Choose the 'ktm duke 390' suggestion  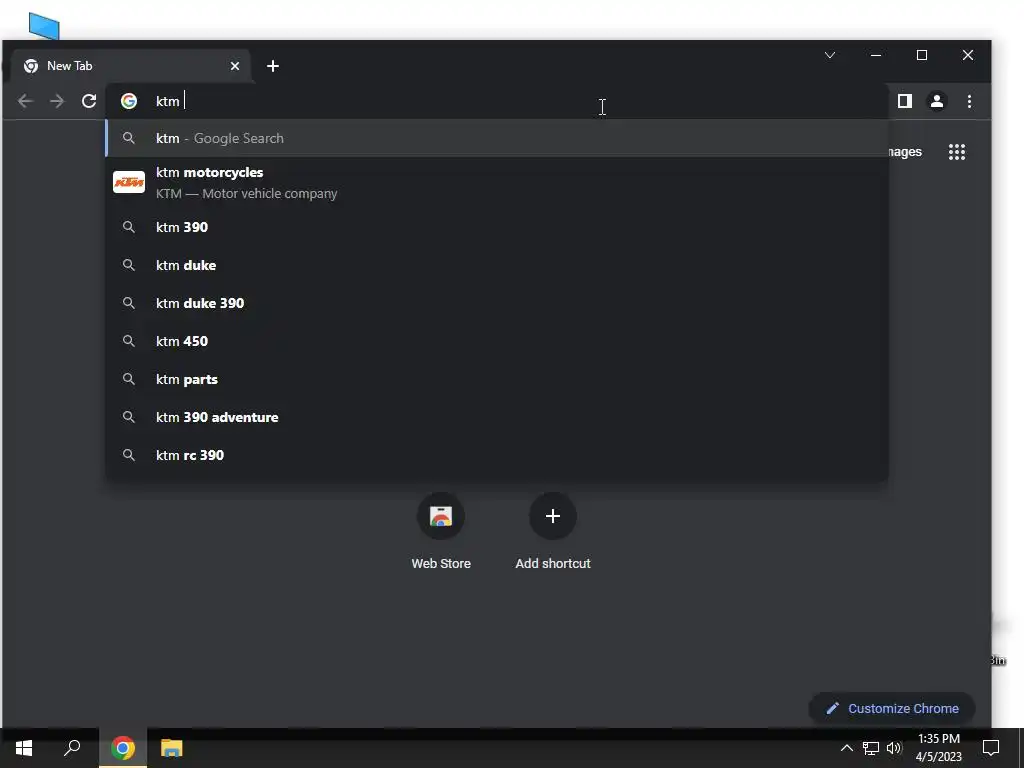496,303
